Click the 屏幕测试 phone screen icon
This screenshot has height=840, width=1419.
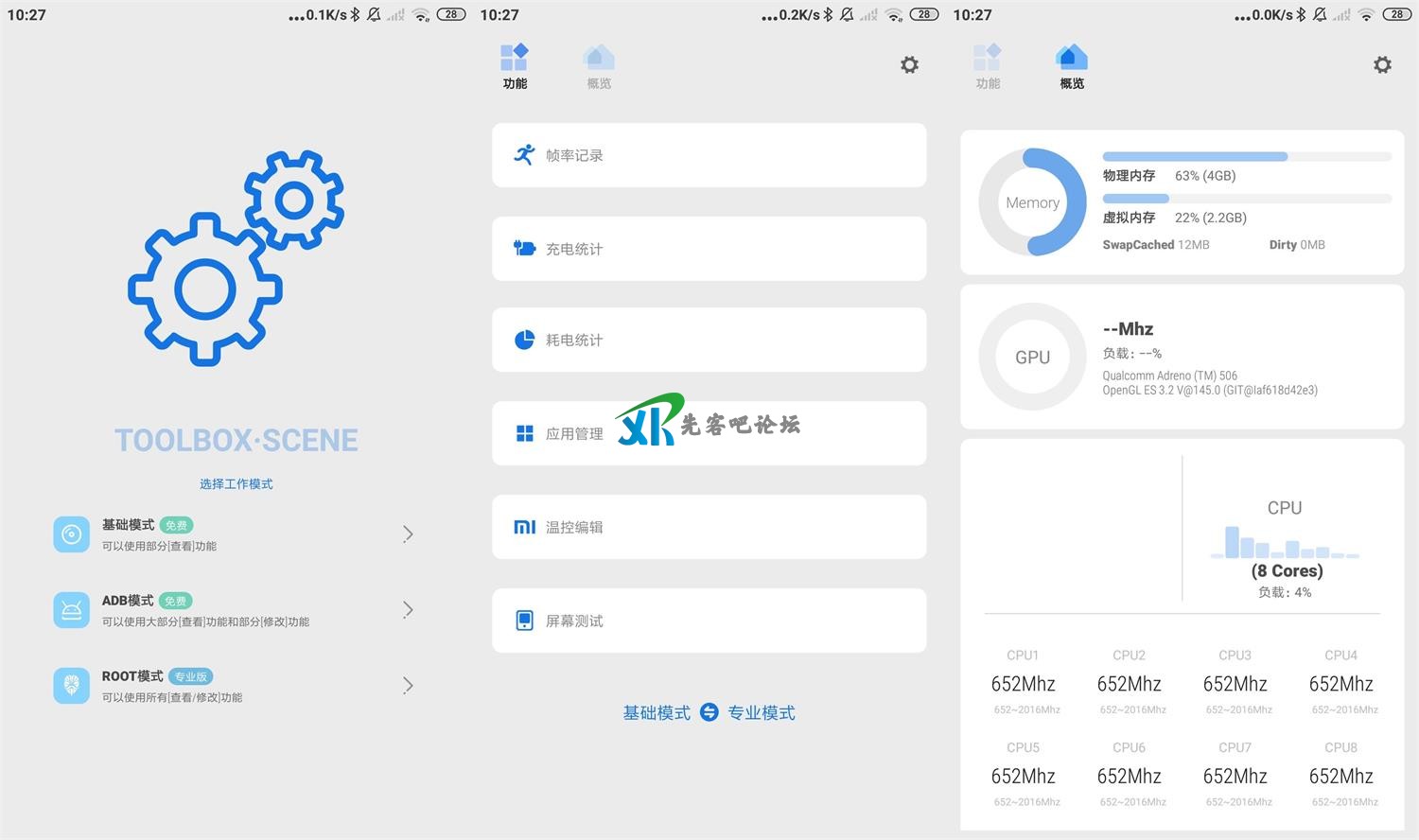tap(524, 621)
